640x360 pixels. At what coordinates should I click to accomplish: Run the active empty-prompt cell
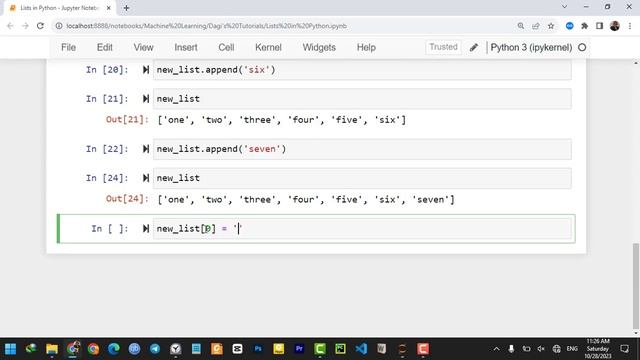pyautogui.click(x=146, y=229)
